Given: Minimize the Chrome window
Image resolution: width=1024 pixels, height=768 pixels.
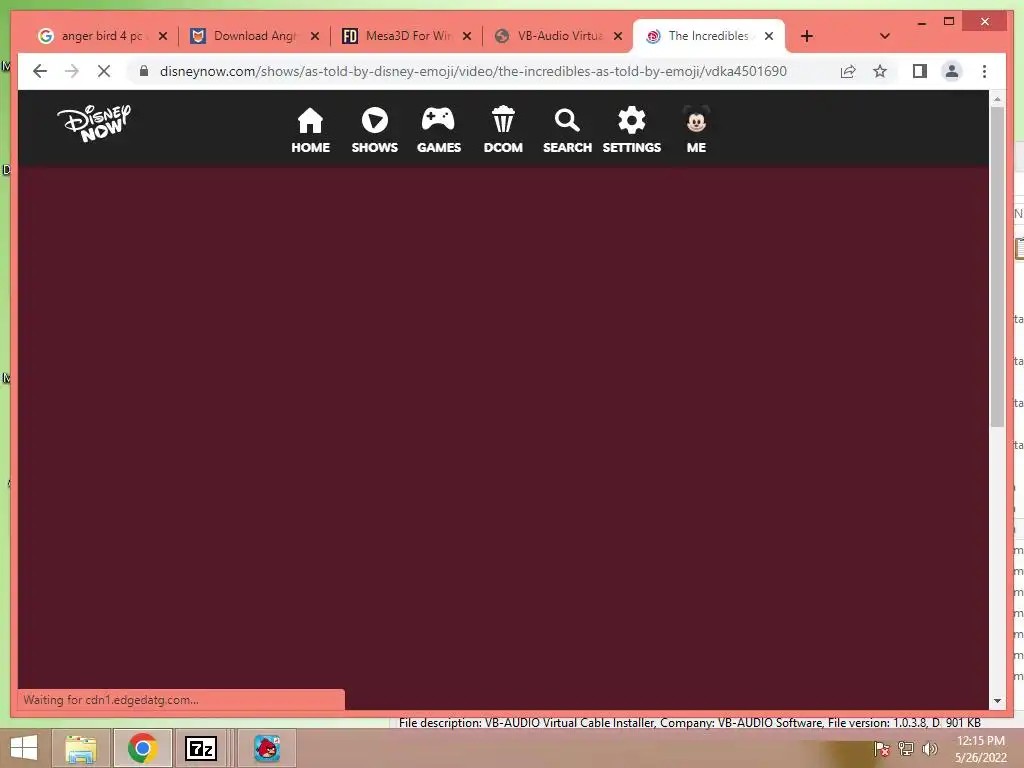Looking at the screenshot, I should point(921,22).
